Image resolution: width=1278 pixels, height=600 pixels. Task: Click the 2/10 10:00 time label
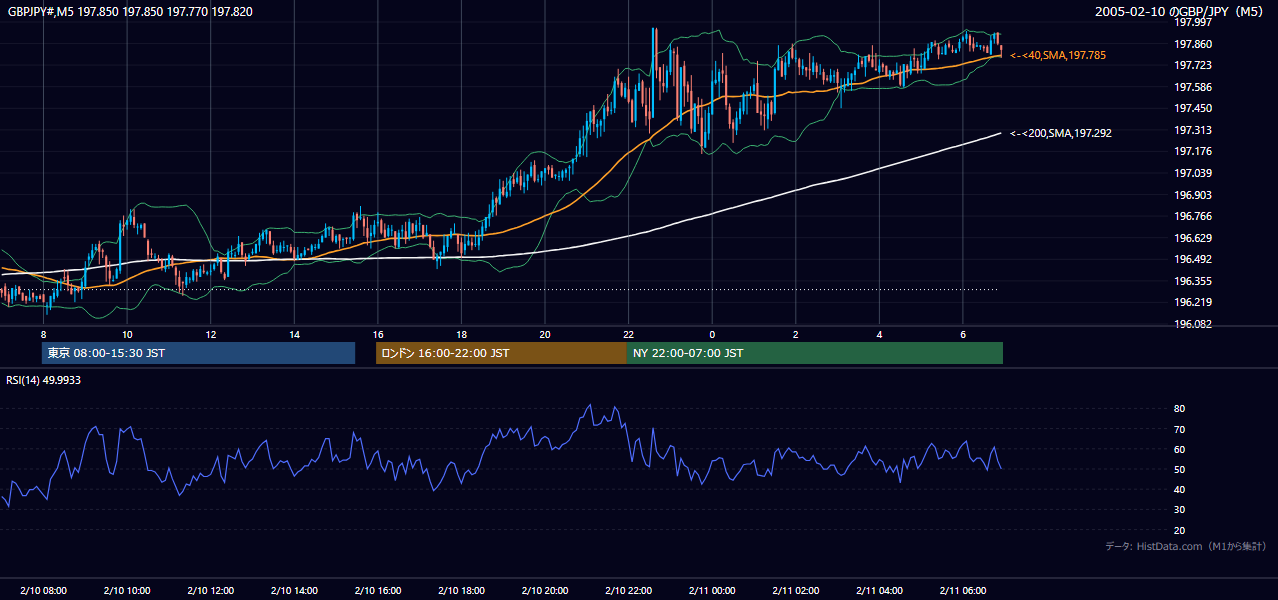coord(127,591)
